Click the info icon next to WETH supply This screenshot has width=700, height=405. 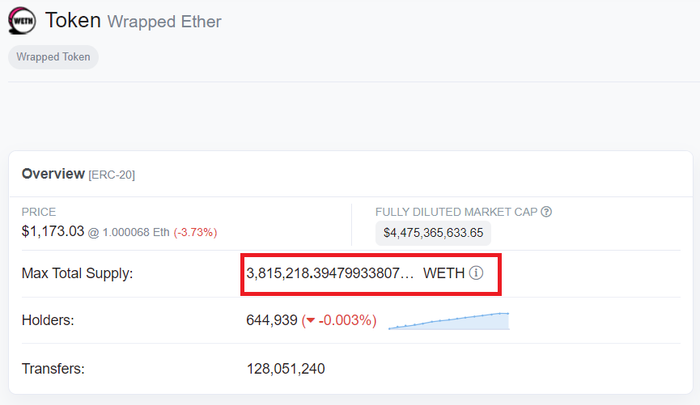[476, 273]
